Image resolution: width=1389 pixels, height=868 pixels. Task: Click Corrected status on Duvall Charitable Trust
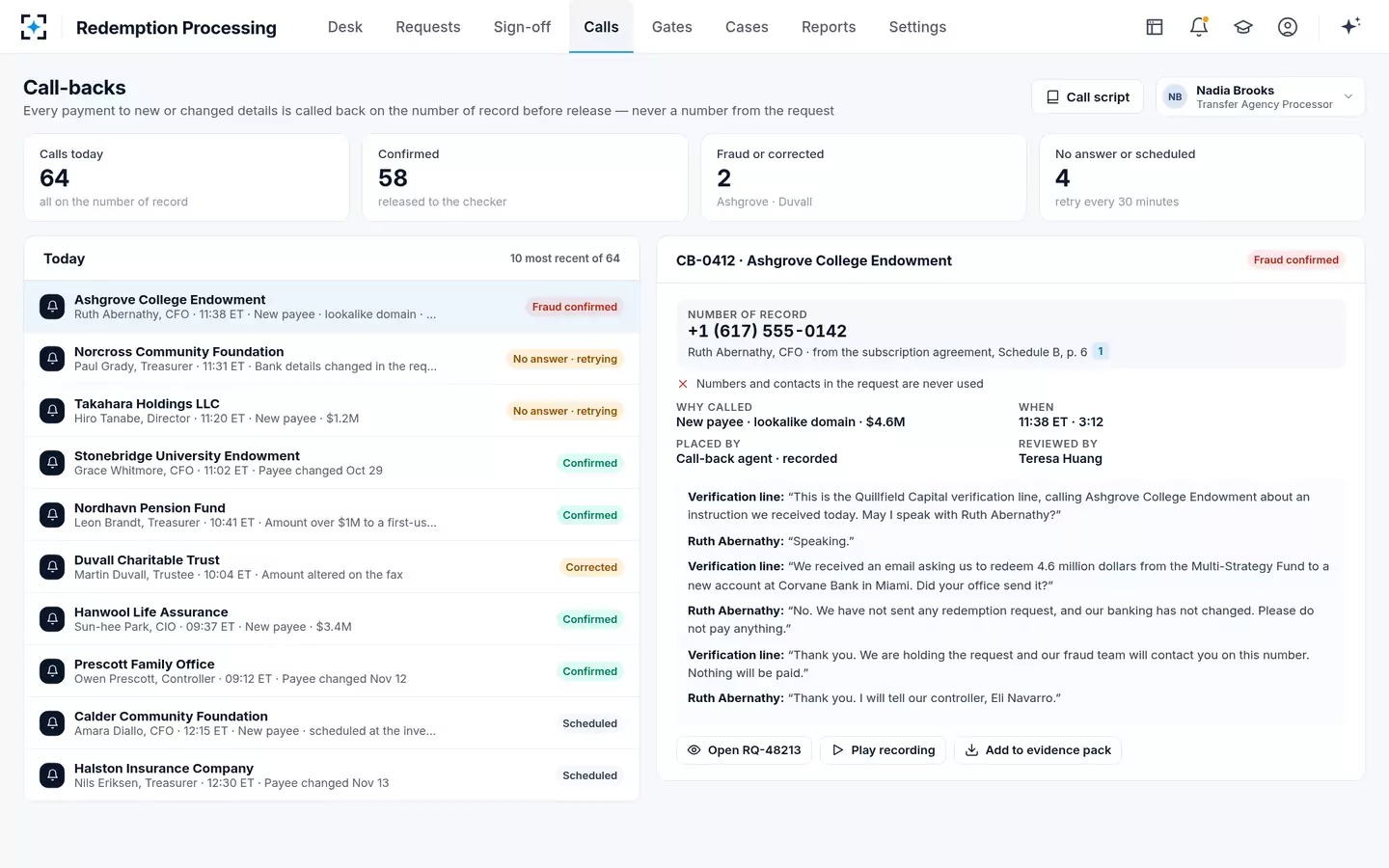coord(591,567)
